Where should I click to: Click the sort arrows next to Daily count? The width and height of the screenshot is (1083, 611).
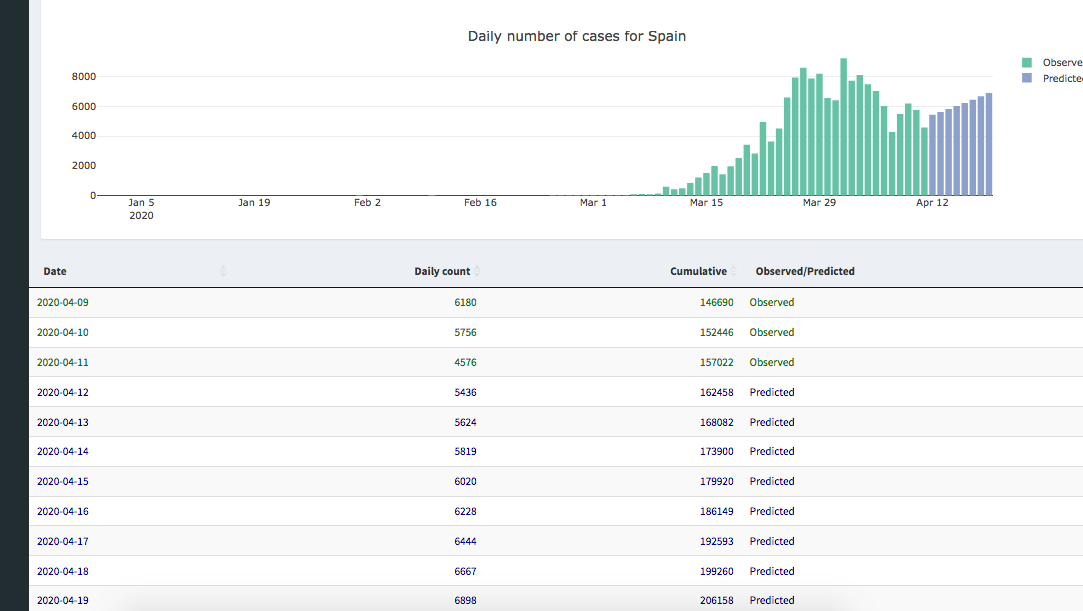(477, 271)
